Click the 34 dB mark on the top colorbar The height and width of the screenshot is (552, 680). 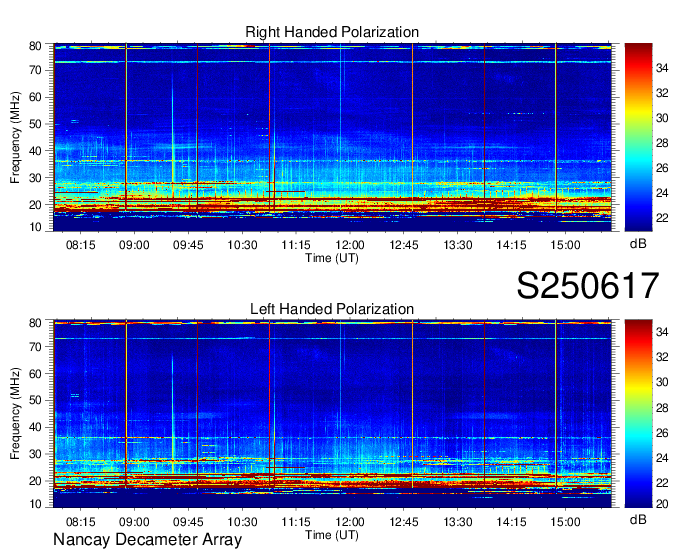click(662, 68)
